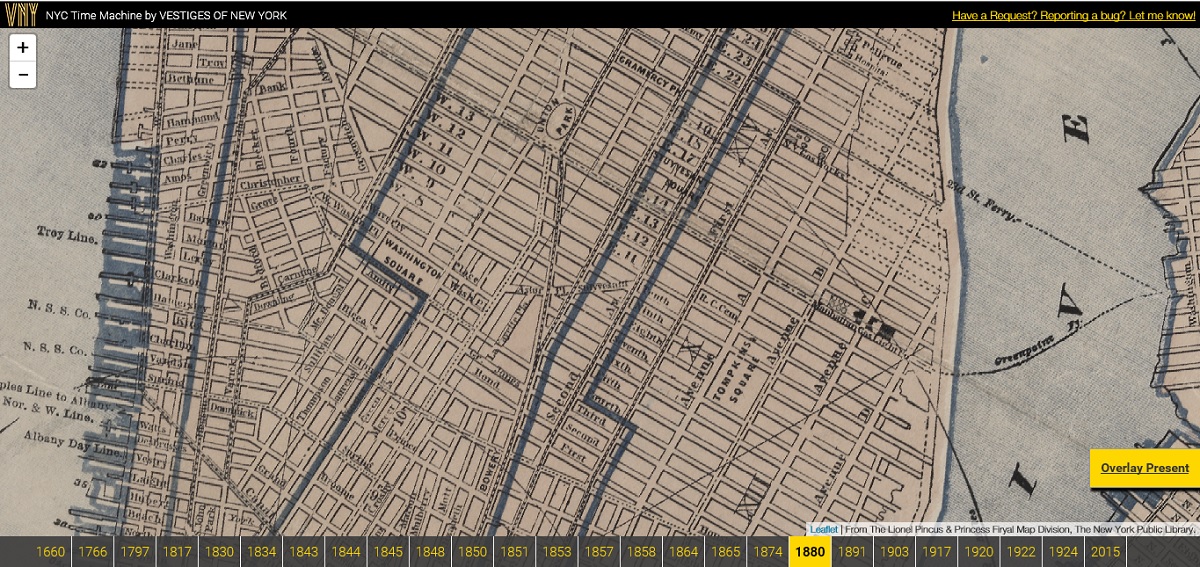The width and height of the screenshot is (1200, 567).
Task: Select the 1857 timeline entry
Action: pos(599,552)
